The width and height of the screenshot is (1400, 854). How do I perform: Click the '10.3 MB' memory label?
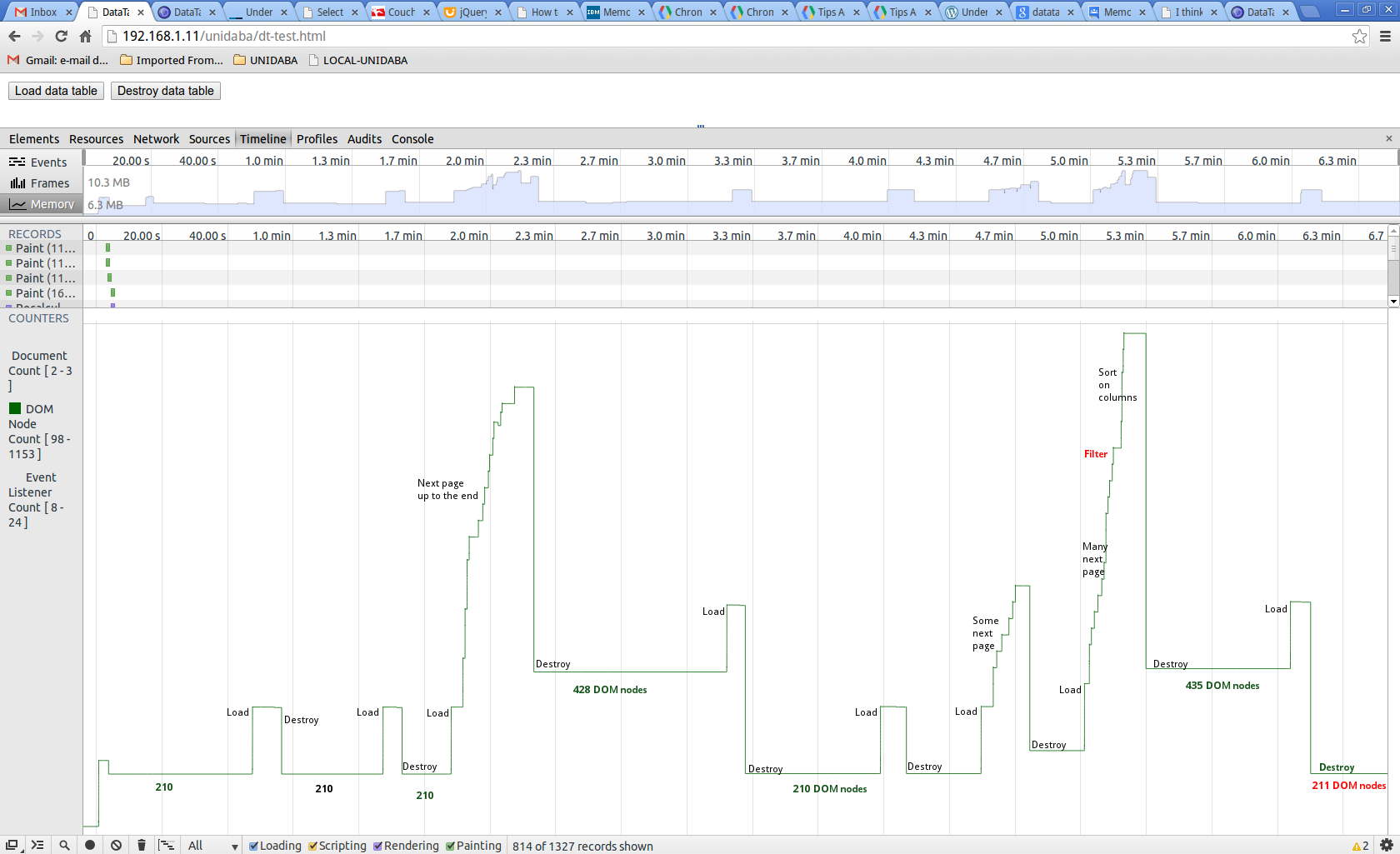tap(109, 182)
